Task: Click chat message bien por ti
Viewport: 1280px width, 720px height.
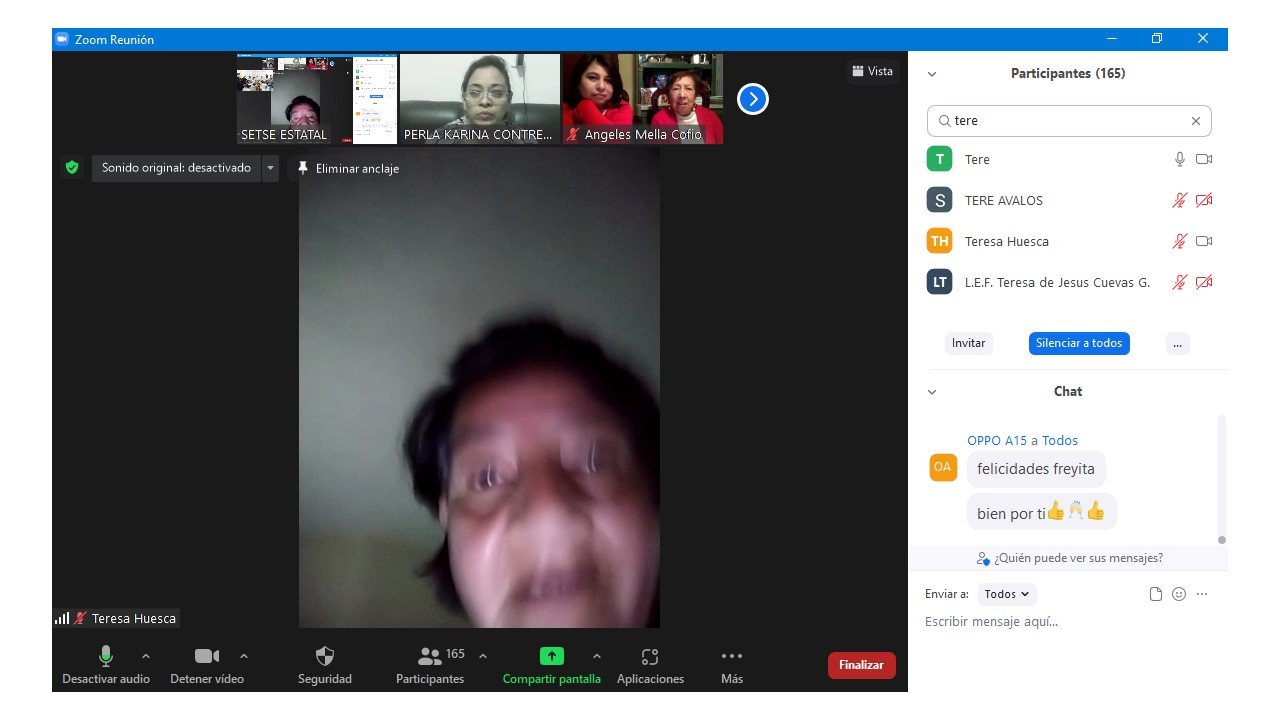Action: click(1041, 512)
